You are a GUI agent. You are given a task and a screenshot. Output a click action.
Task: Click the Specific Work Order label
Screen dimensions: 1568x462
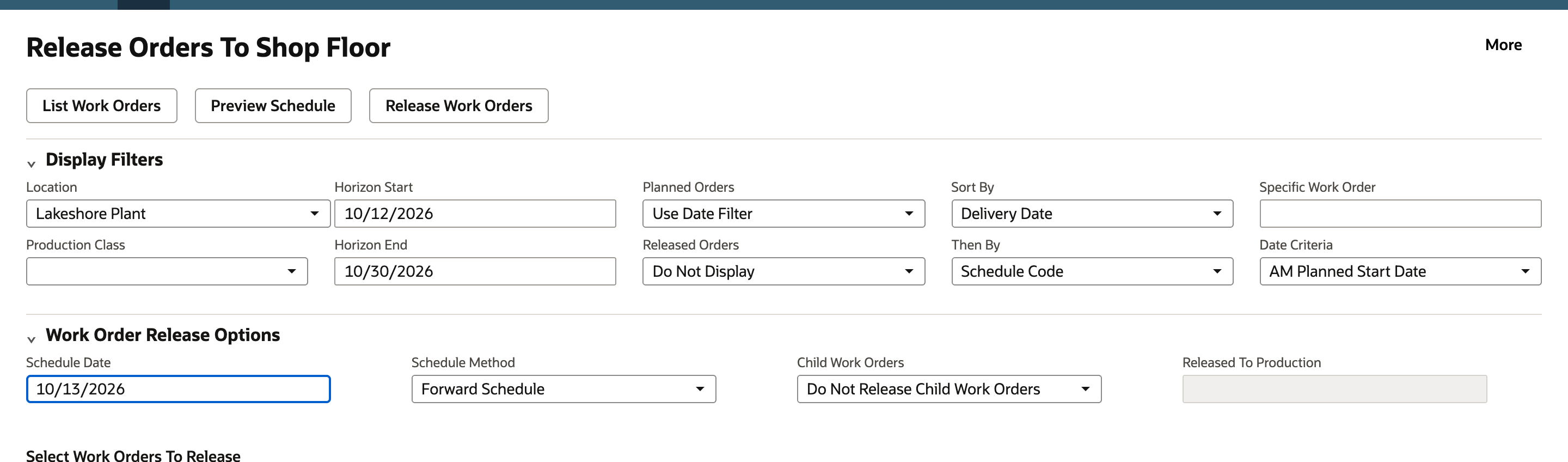(x=1317, y=187)
